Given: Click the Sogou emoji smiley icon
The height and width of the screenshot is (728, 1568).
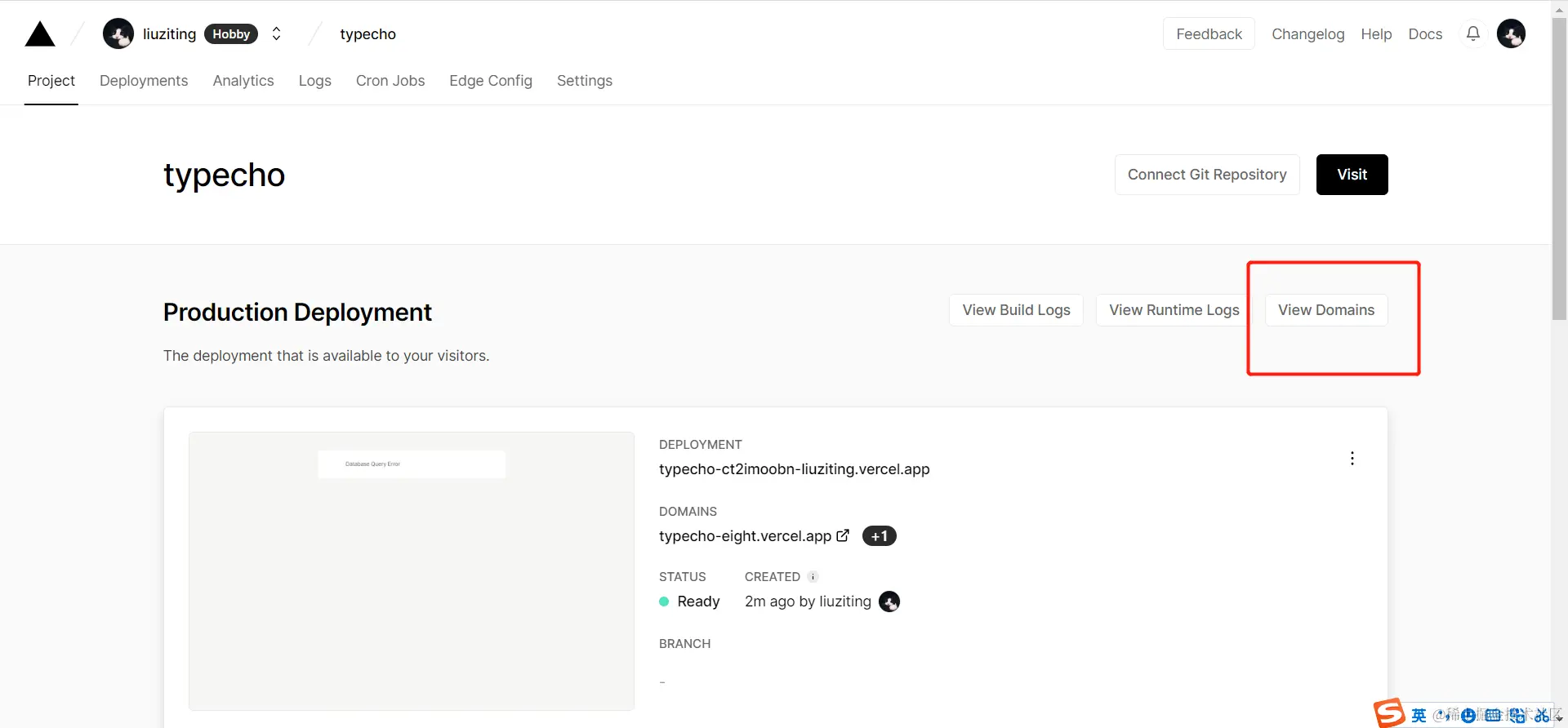Looking at the screenshot, I should (x=1468, y=716).
